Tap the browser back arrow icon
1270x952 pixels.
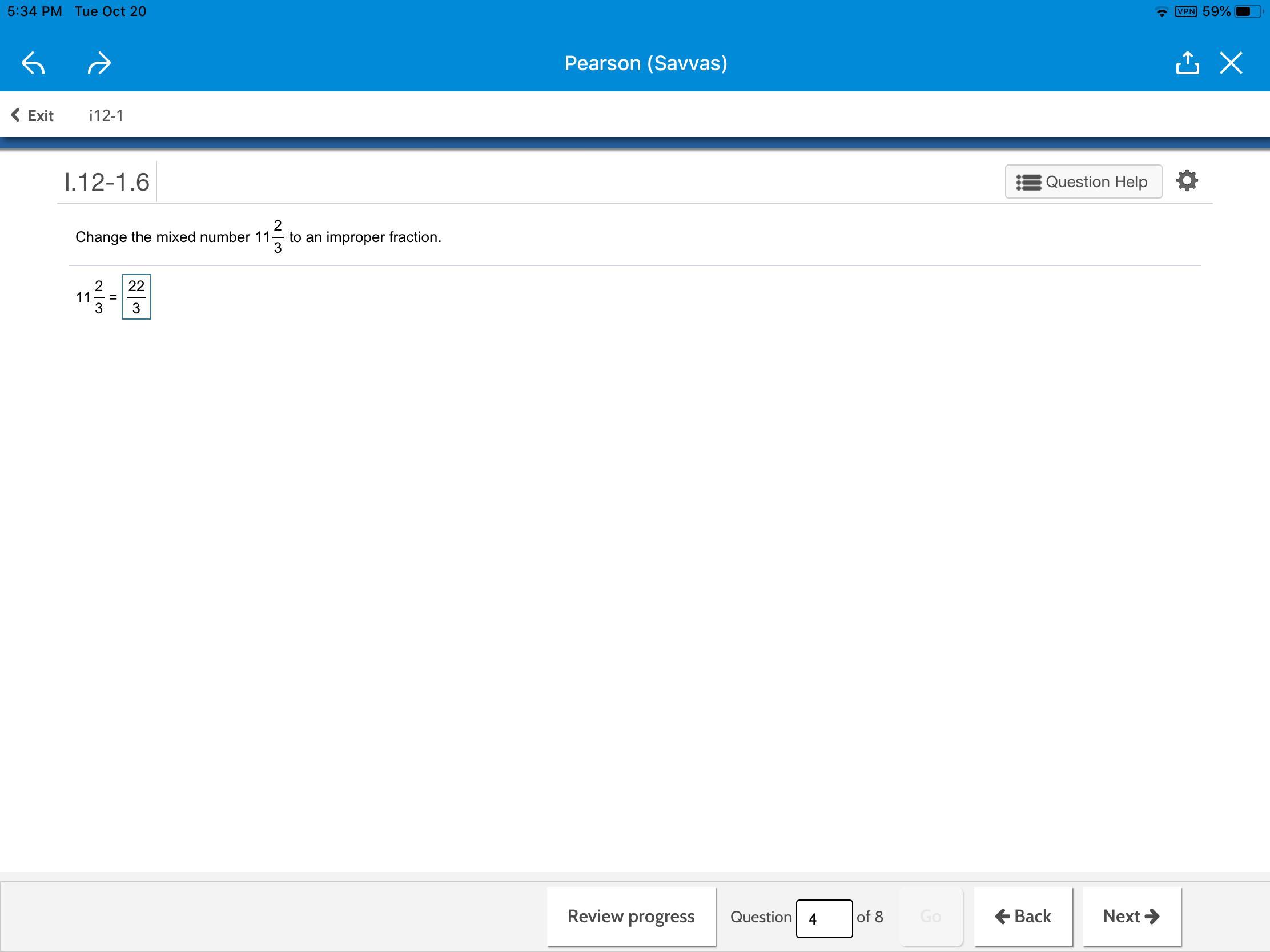[x=33, y=63]
